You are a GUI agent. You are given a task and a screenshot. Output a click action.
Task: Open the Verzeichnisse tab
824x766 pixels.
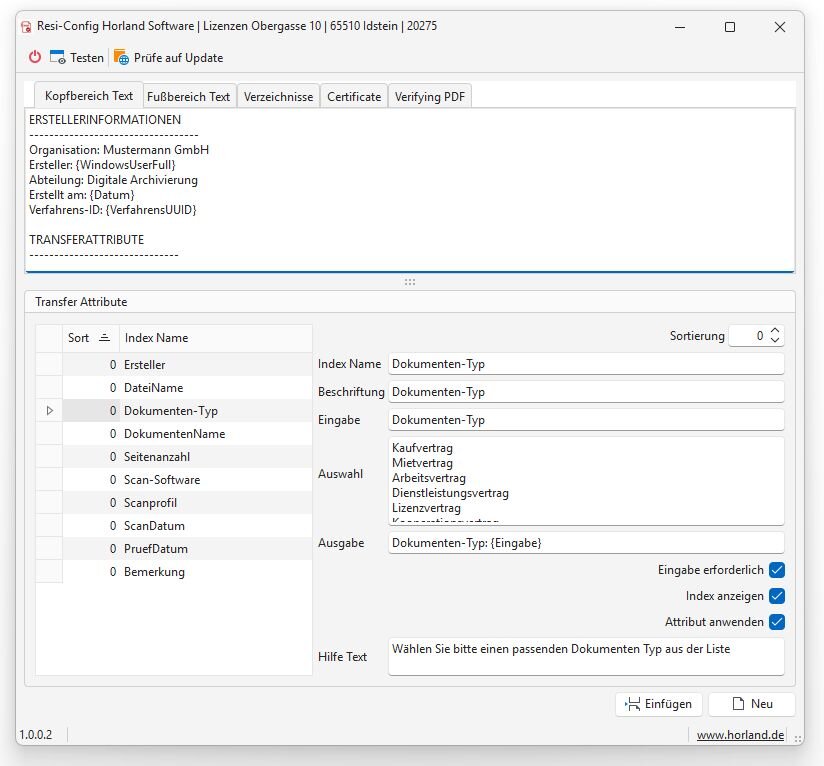(x=278, y=97)
